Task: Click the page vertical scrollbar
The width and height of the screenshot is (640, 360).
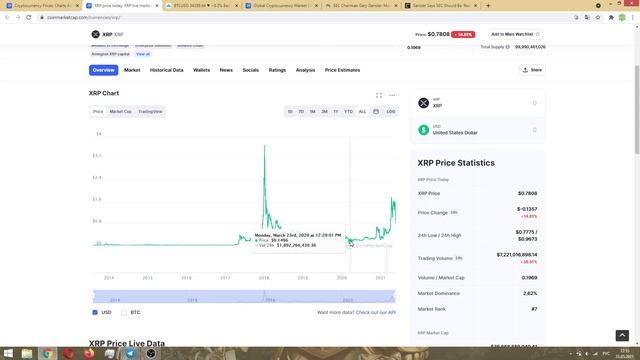Action: (x=637, y=109)
